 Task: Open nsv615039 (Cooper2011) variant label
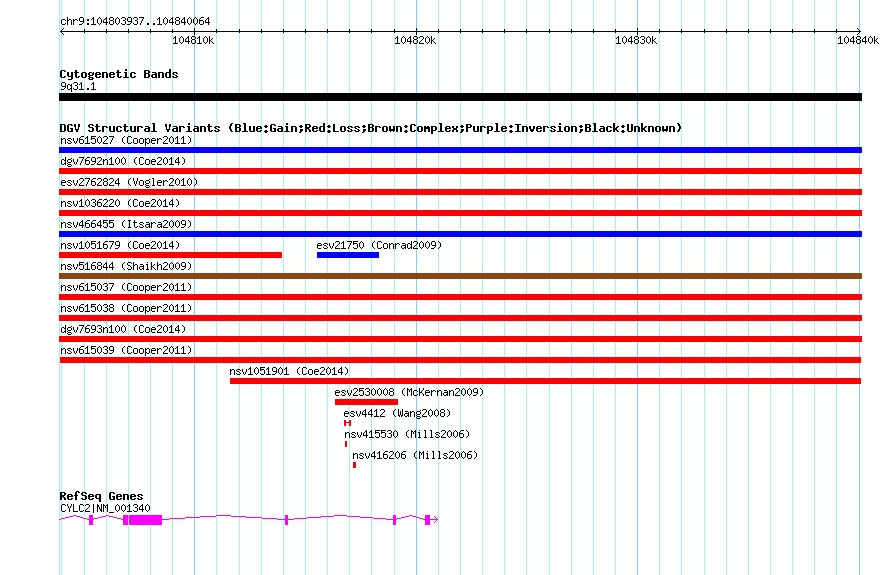coord(126,350)
